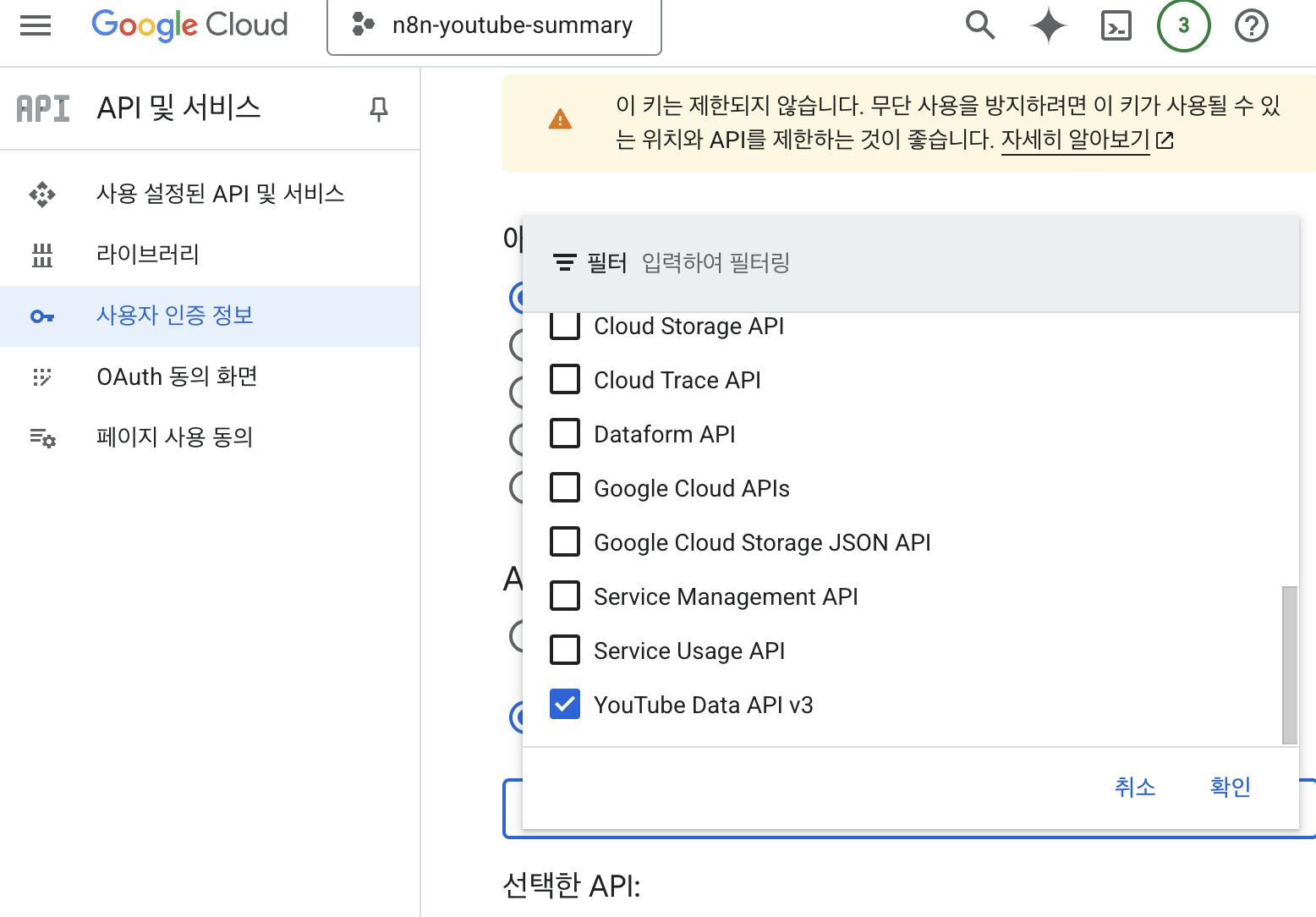This screenshot has width=1316, height=917.
Task: Click the API list vertical scrollbar
Action: [1290, 665]
